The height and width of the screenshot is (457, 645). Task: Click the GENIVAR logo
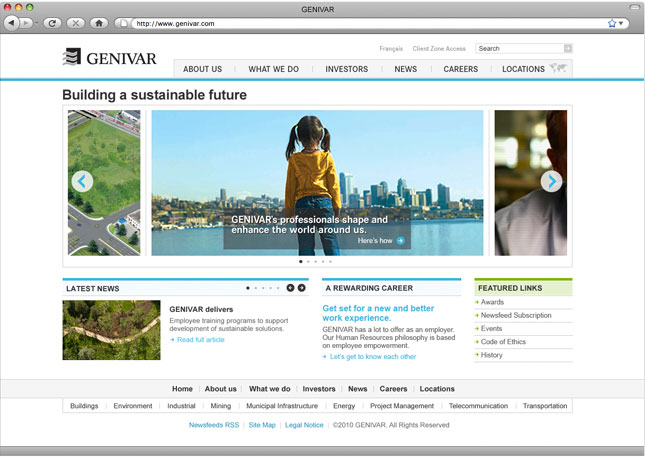pos(110,58)
